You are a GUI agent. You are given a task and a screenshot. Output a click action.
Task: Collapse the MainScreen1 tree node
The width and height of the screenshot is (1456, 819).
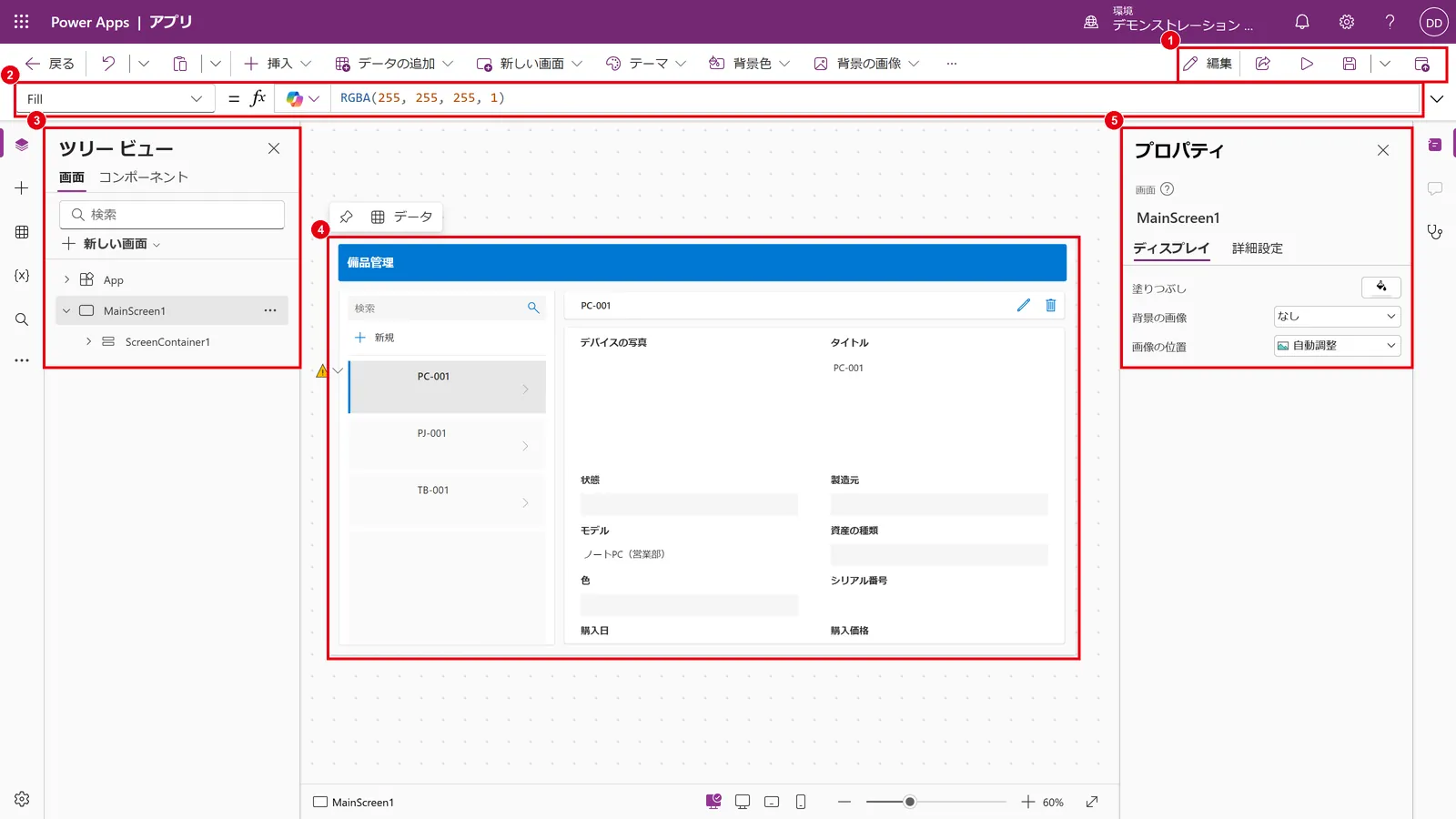pyautogui.click(x=66, y=311)
